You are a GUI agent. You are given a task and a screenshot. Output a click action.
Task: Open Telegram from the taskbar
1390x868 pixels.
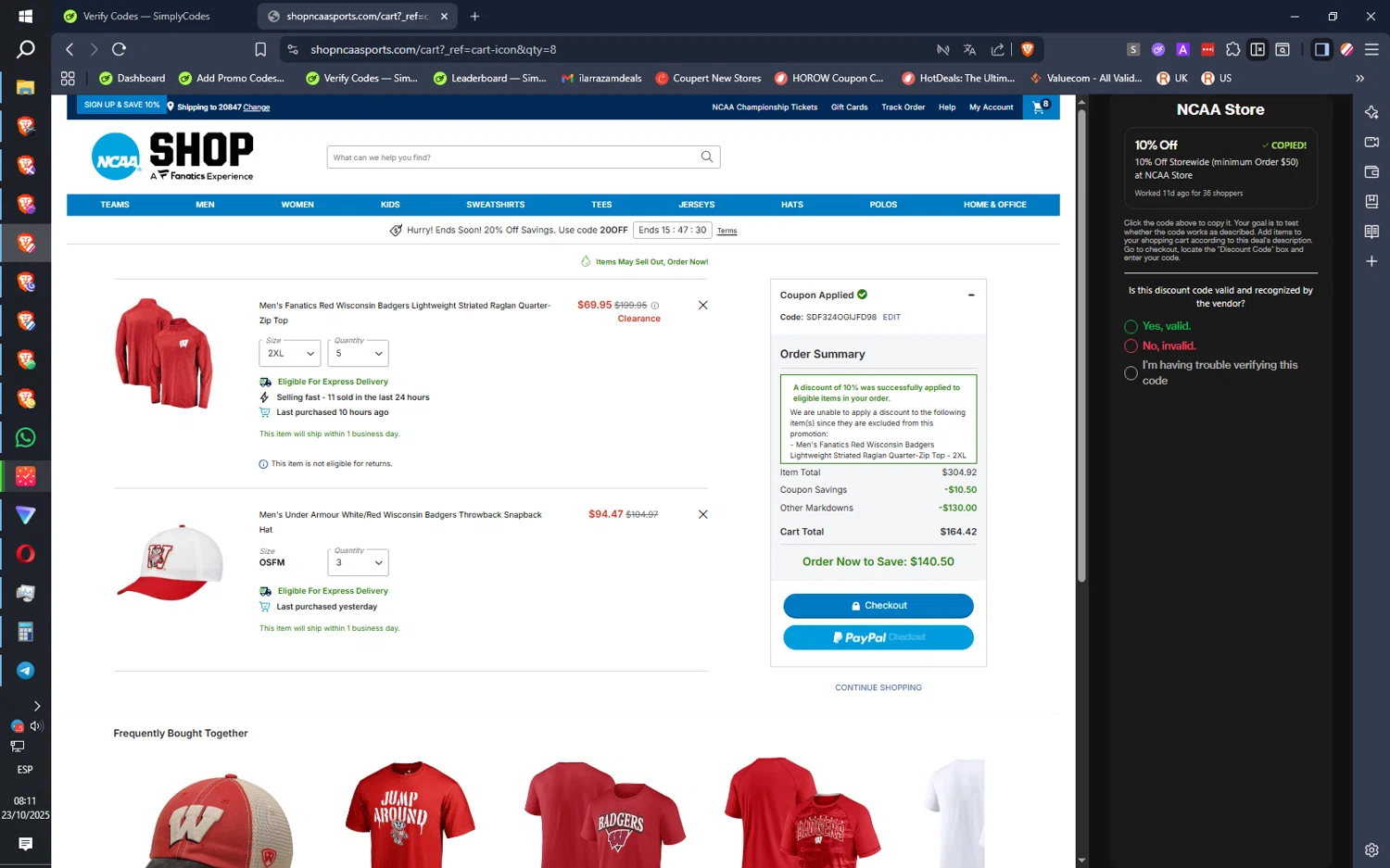[25, 671]
